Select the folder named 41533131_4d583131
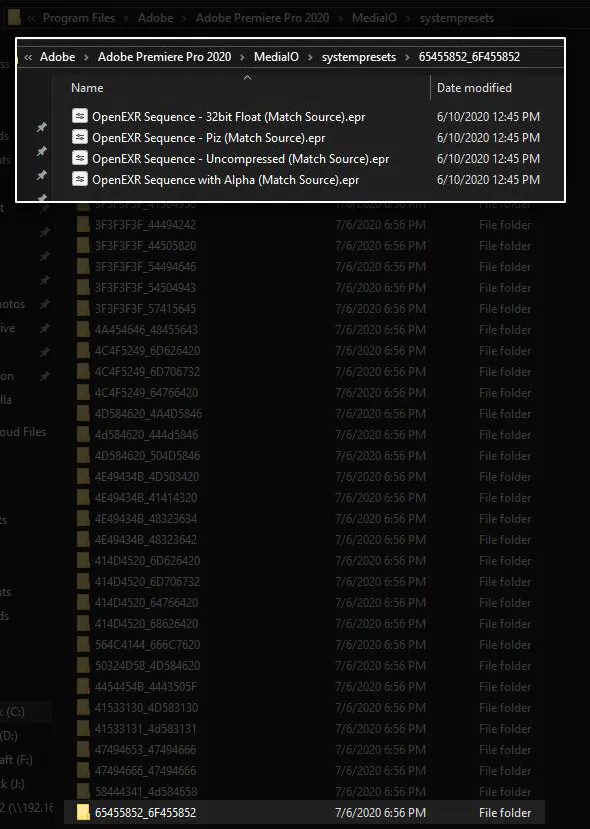The image size is (590, 829). [x=145, y=729]
